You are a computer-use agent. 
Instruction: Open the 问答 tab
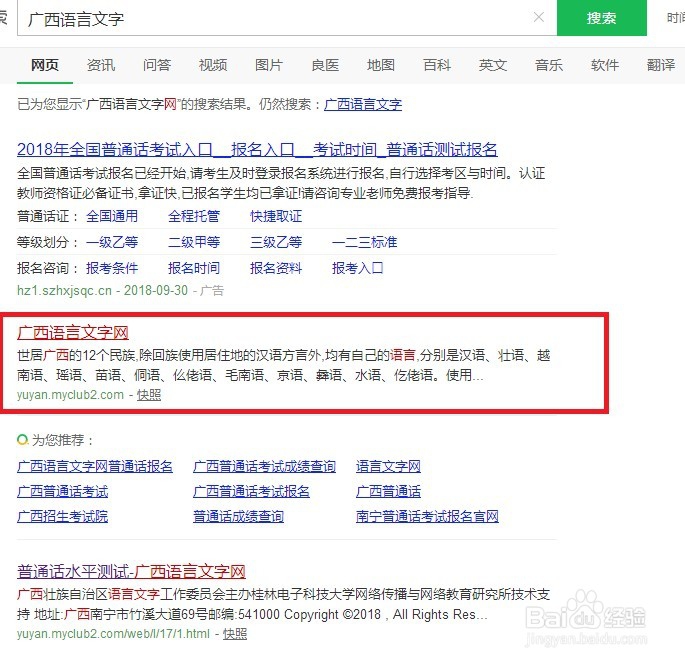pyautogui.click(x=157, y=65)
